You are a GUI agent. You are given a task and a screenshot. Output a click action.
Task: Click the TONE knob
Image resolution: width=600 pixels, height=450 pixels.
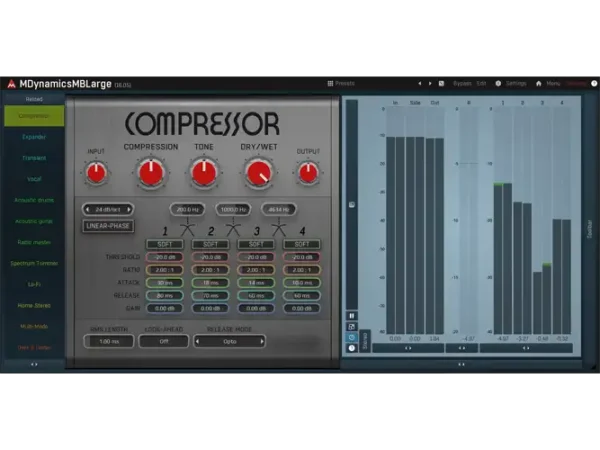(x=204, y=173)
